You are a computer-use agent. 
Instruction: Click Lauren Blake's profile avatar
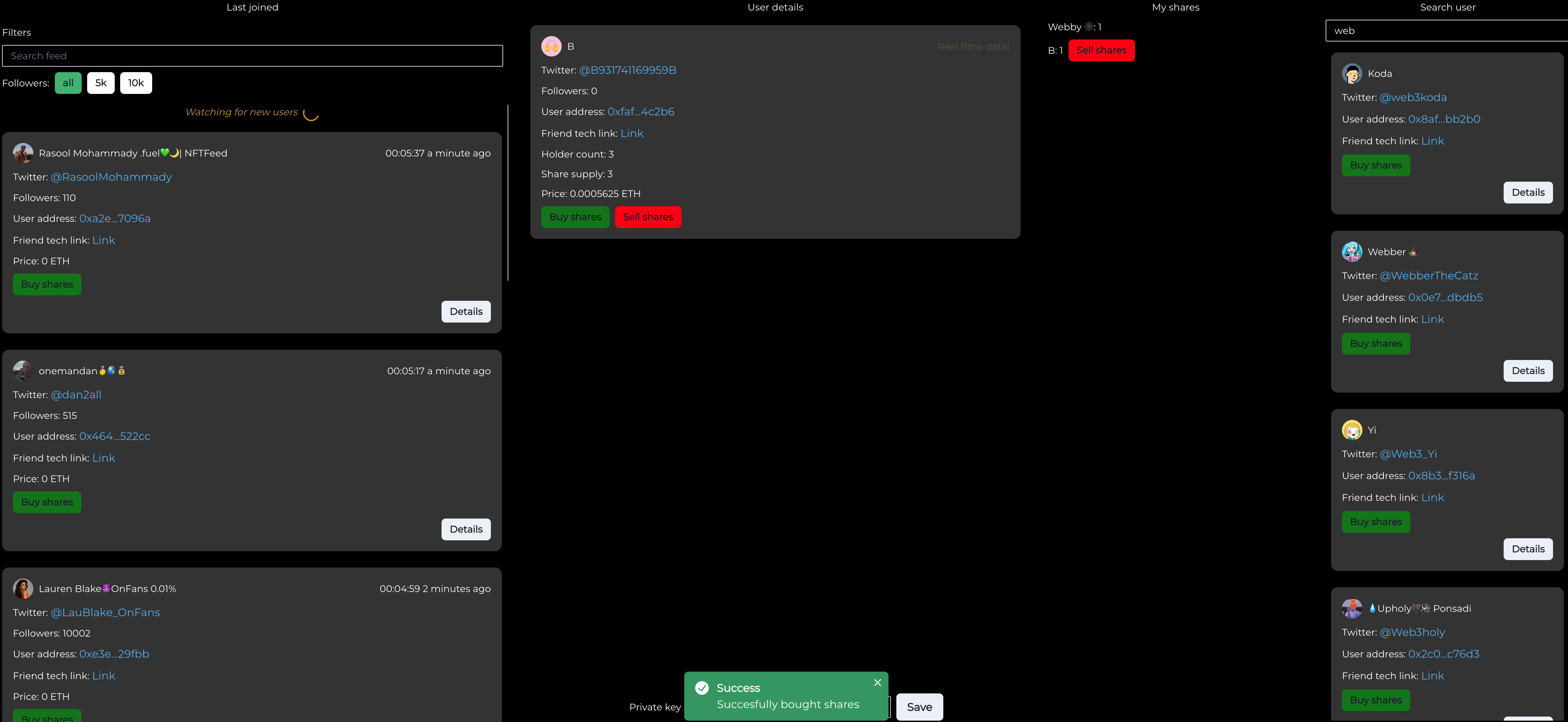pos(23,588)
